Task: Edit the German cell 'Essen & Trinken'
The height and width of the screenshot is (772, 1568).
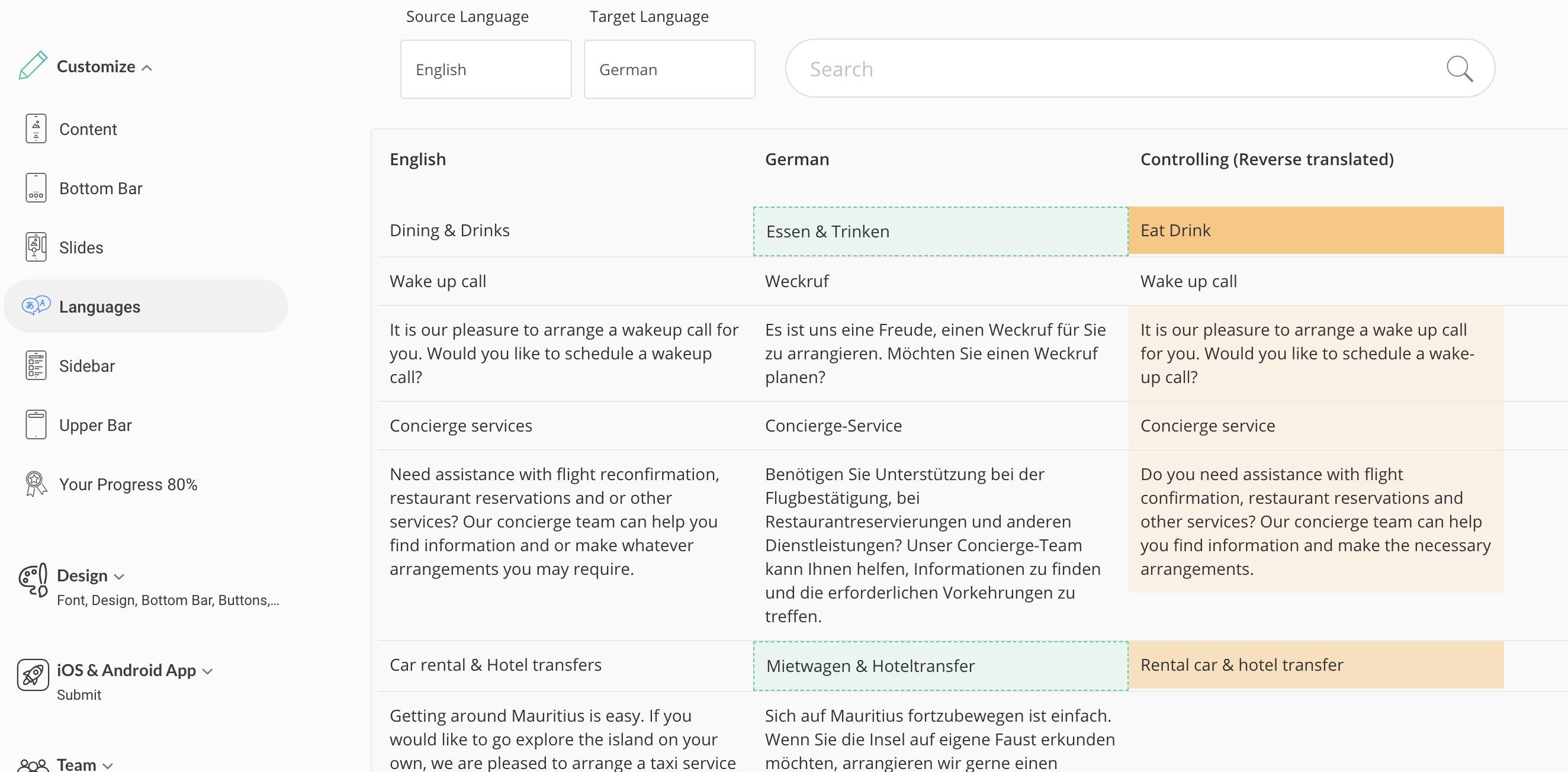Action: click(x=940, y=231)
